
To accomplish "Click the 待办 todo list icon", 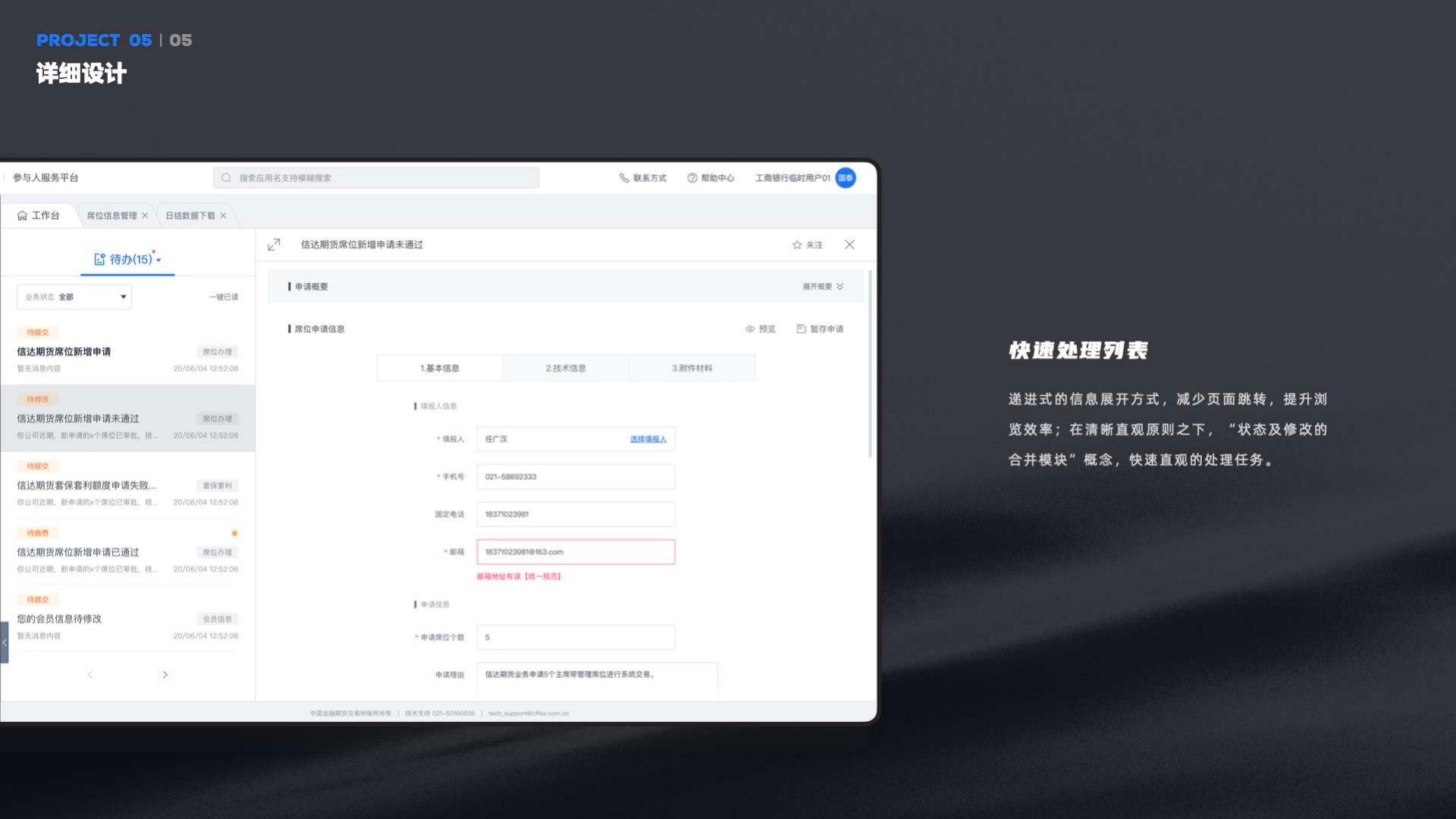I will [x=99, y=259].
